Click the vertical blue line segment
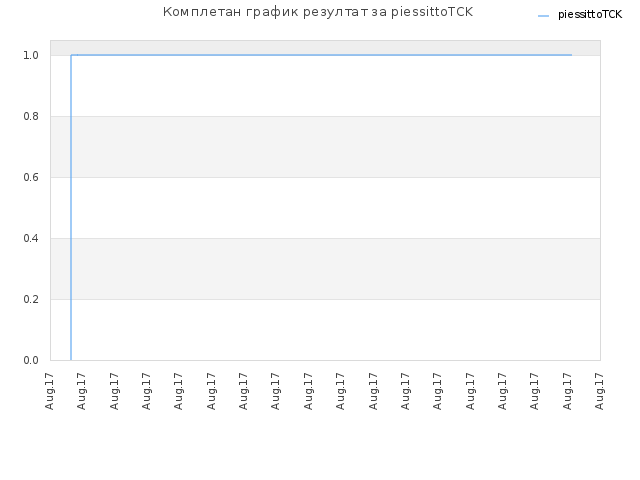Screen dimensions: 640x480 pos(71,207)
